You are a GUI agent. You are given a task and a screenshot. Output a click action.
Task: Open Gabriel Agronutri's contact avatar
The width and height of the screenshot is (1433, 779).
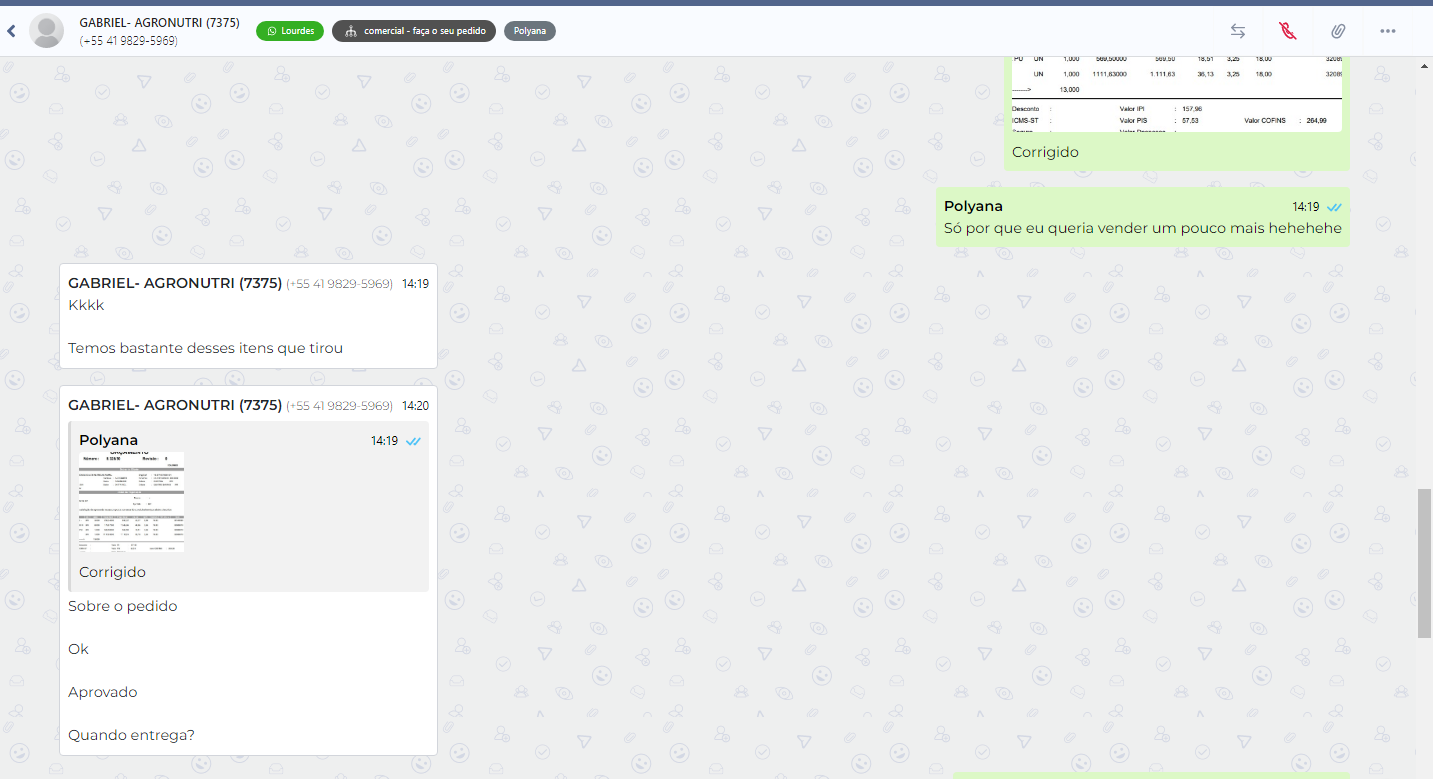pos(46,31)
